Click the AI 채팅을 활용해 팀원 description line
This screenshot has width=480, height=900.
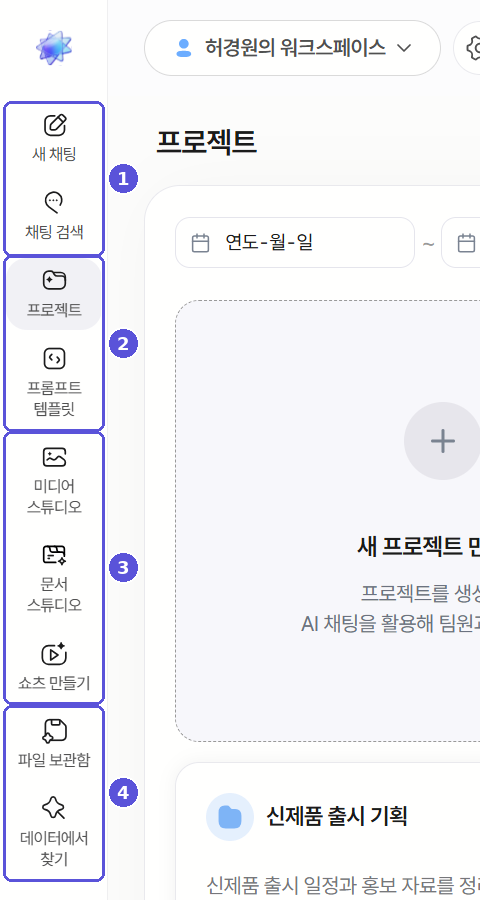tap(390, 624)
